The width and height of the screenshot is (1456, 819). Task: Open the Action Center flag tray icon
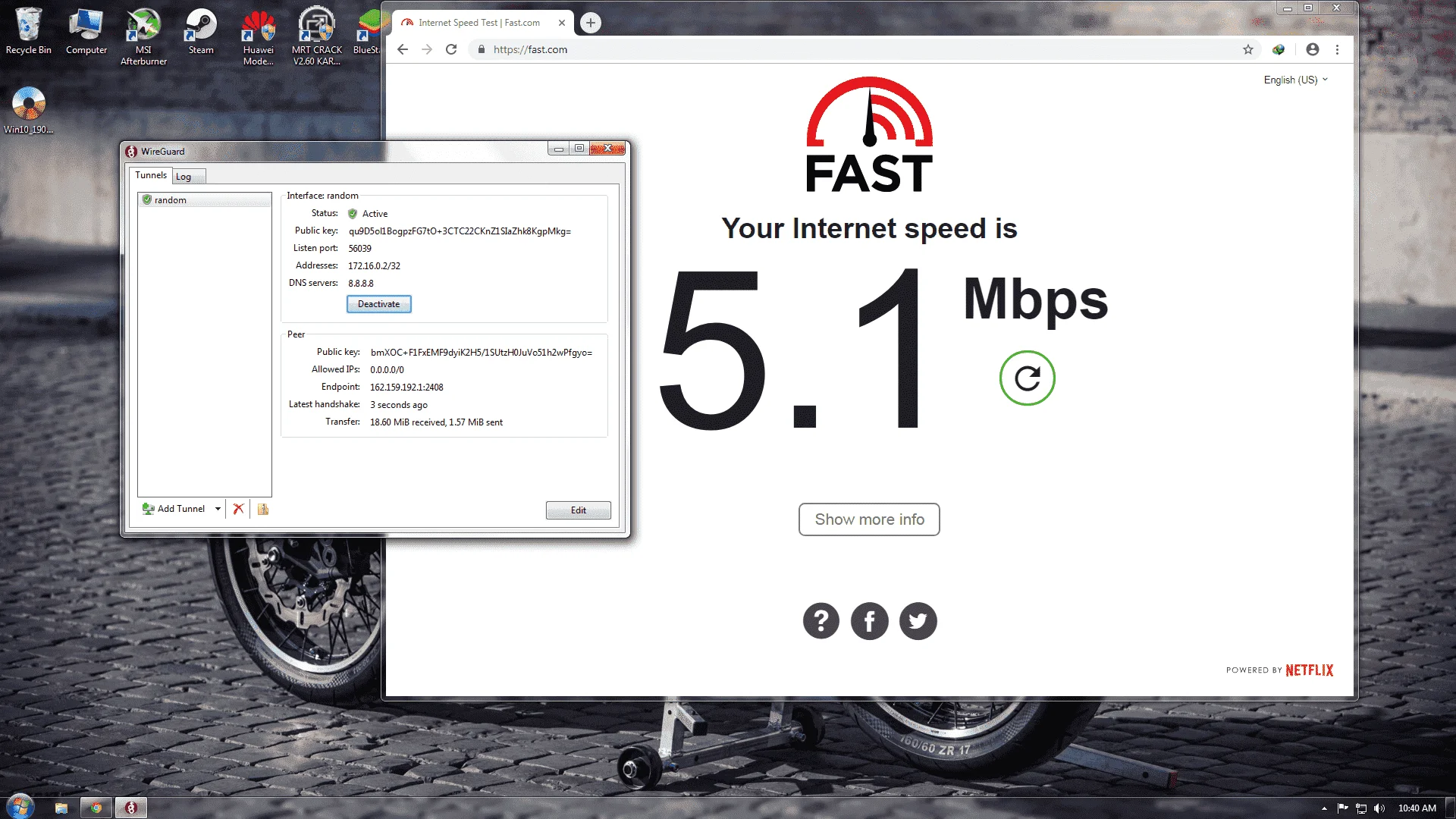[1343, 808]
